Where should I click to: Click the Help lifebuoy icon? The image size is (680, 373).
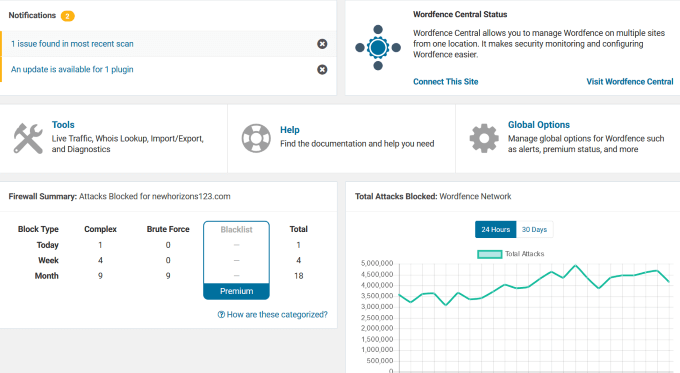coord(256,138)
